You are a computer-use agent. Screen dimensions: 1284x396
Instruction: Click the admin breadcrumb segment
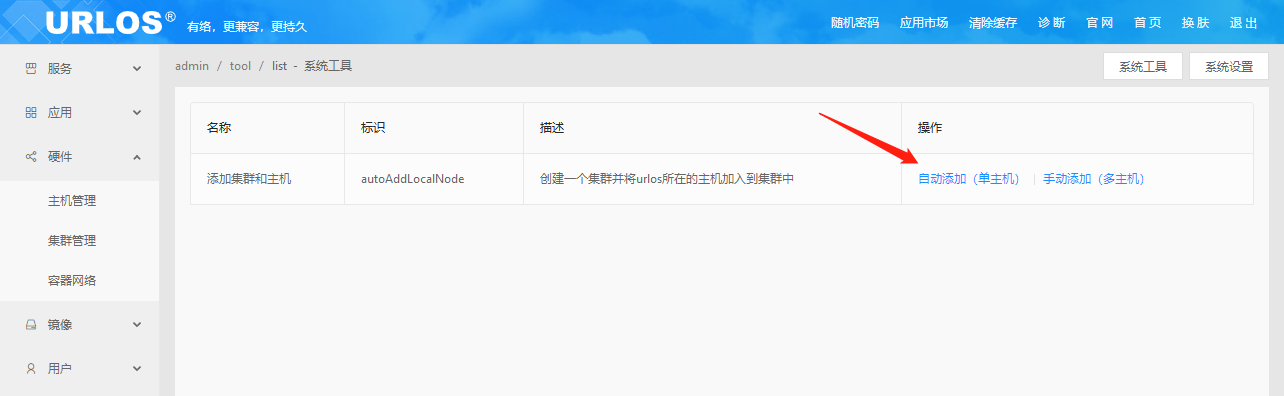coord(192,66)
